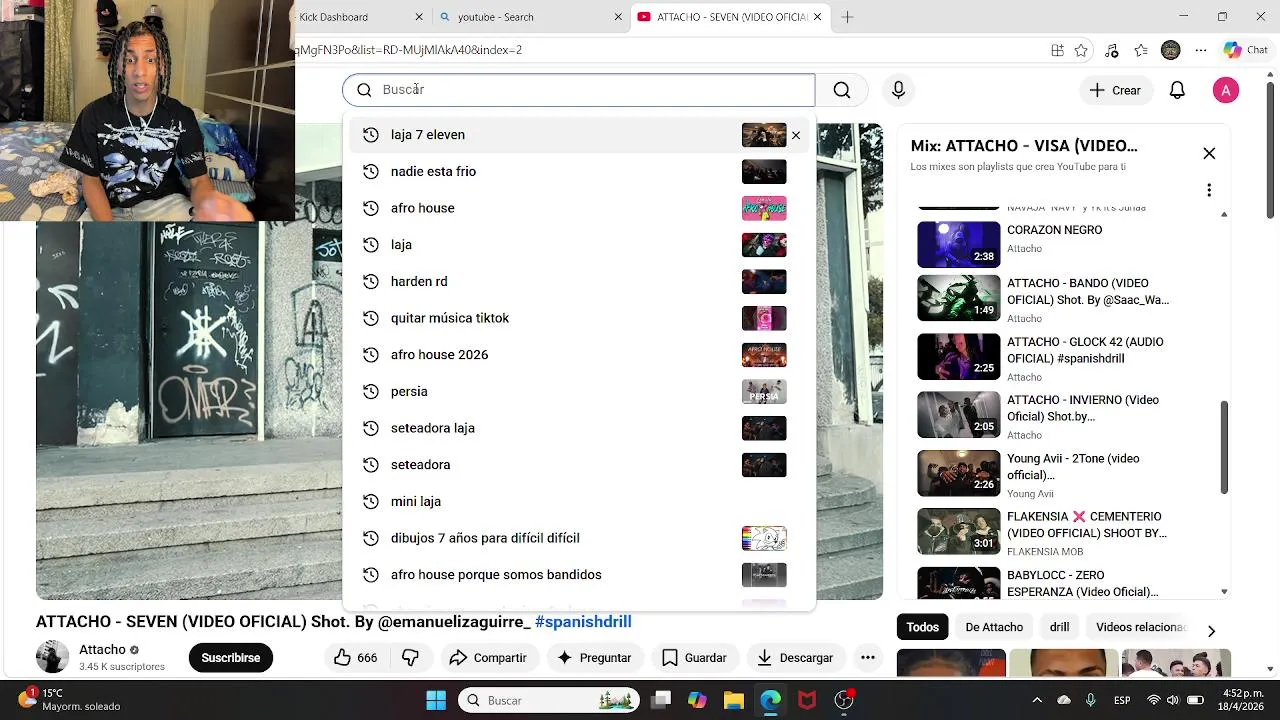Click the playlist panel scrollbar
Screen dimensions: 1280x720
pos(1224,447)
